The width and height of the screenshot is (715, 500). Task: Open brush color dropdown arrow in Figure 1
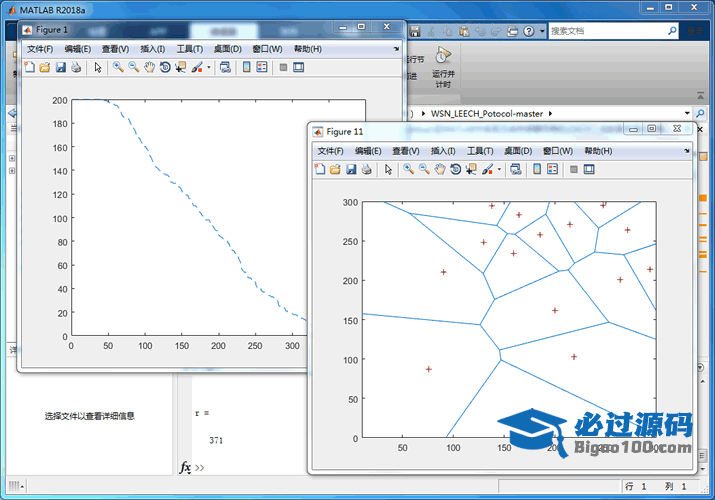point(209,67)
